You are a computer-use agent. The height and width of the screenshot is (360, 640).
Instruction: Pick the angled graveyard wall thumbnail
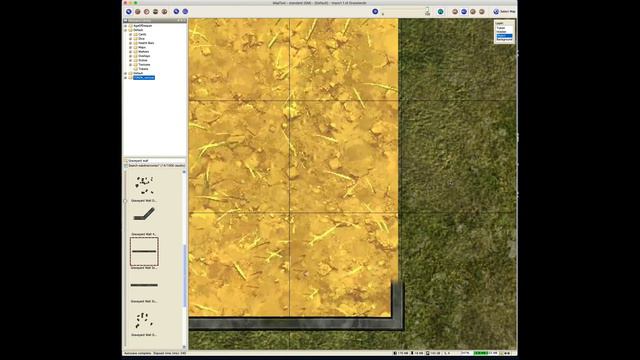coord(144,214)
